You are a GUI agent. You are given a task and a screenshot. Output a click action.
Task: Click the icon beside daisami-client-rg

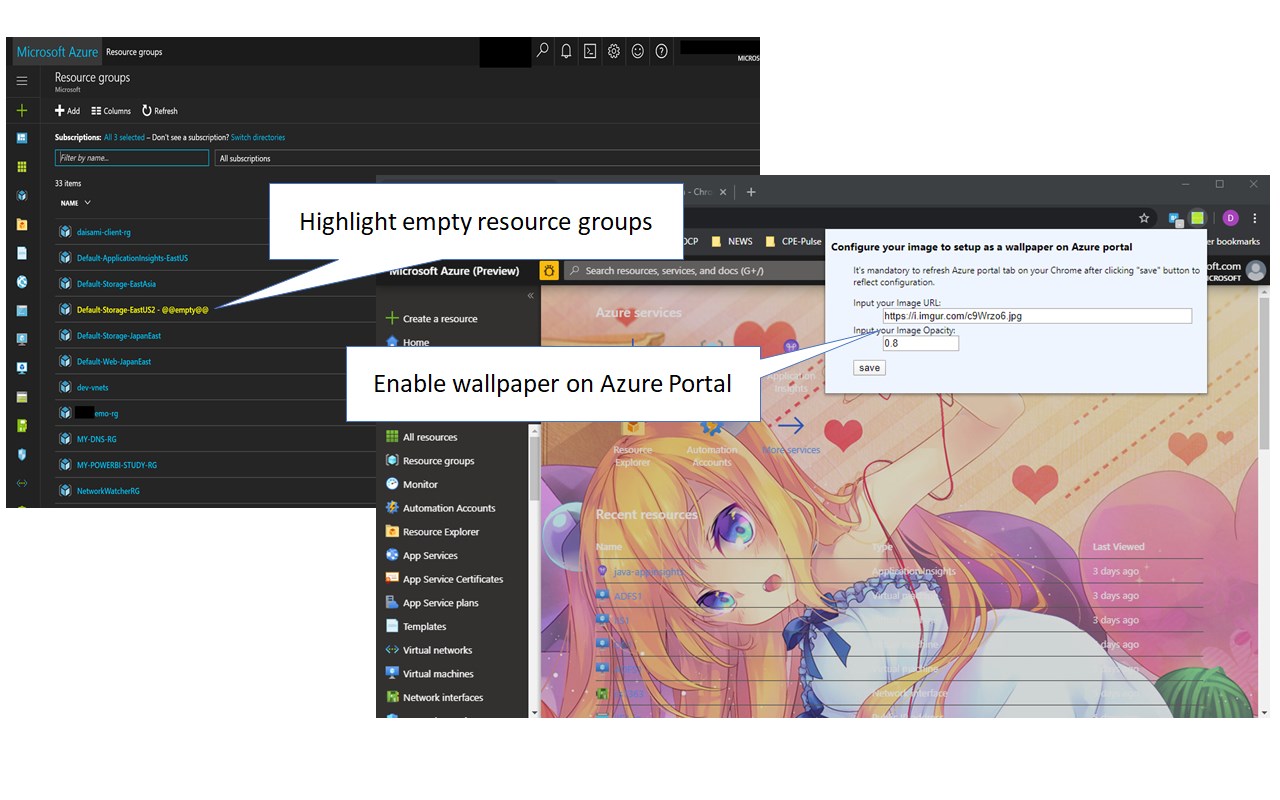click(65, 232)
